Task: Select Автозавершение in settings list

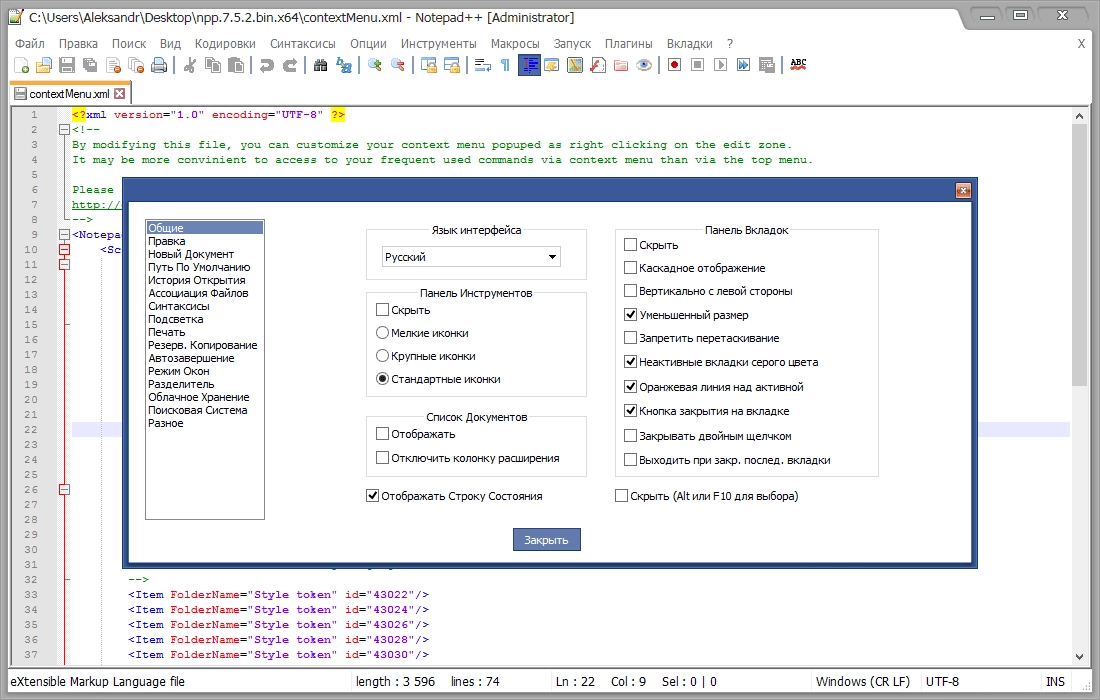Action: pos(191,358)
